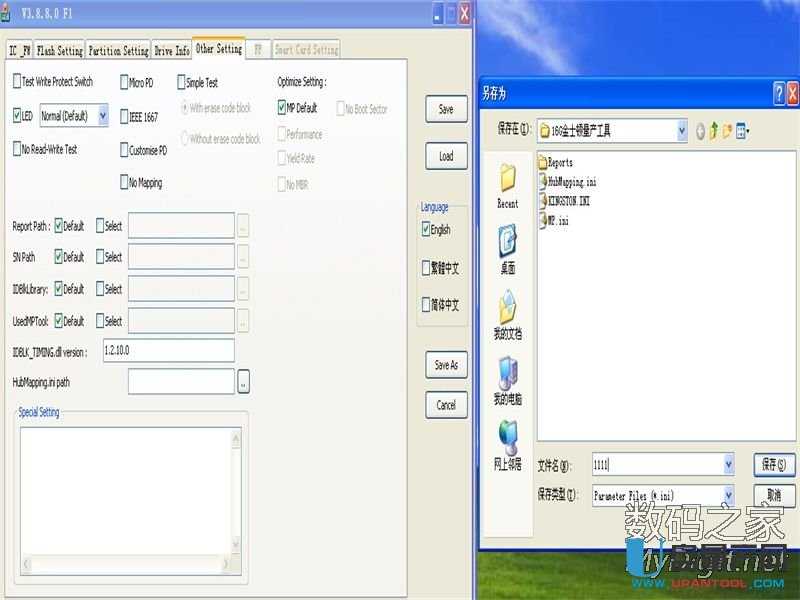Click into the file name (文件名) field
Image resolution: width=800 pixels, height=600 pixels.
(655, 464)
